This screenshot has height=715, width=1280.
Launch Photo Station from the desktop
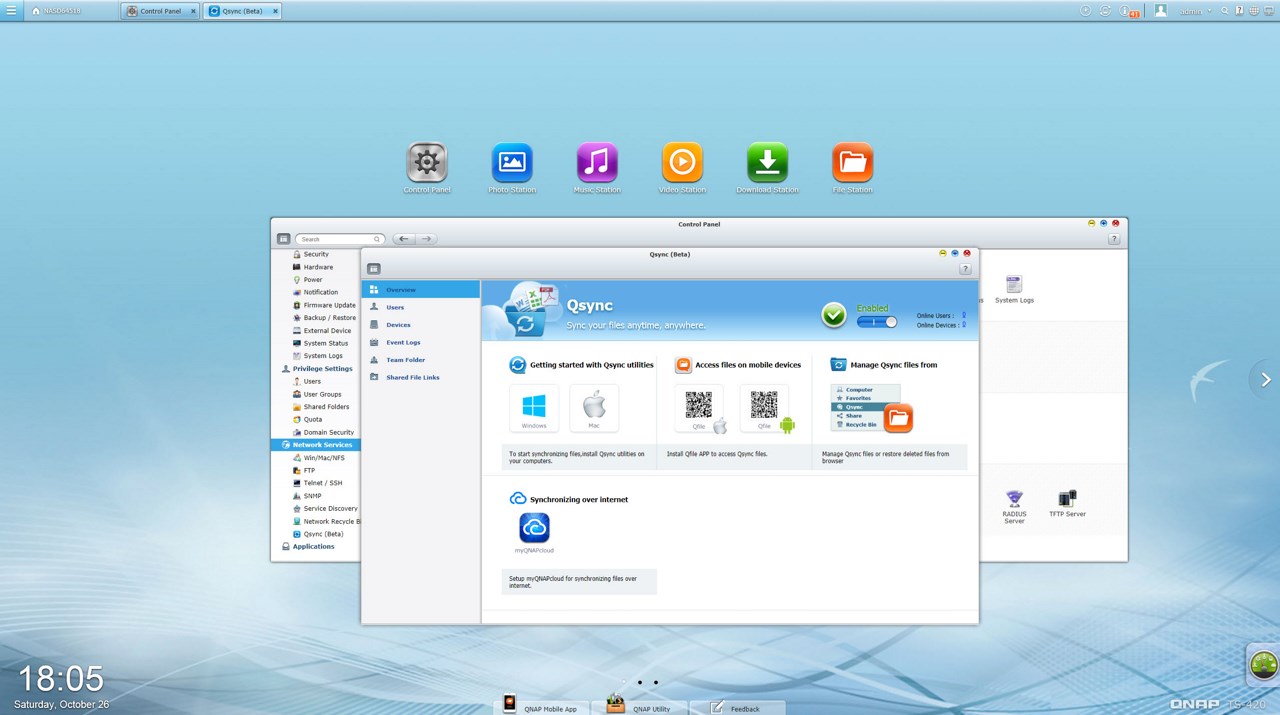tap(512, 163)
